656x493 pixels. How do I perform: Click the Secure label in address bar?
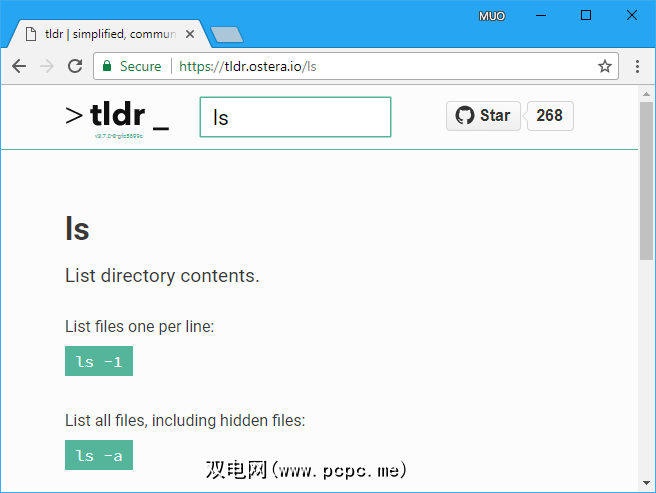pos(141,66)
